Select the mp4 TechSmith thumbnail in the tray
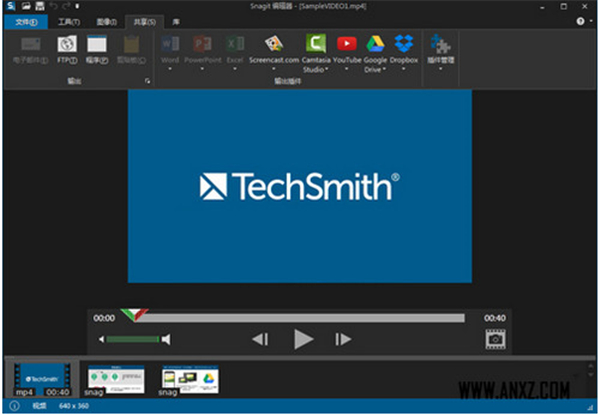Image resolution: width=600 pixels, height=415 pixels. (42, 379)
